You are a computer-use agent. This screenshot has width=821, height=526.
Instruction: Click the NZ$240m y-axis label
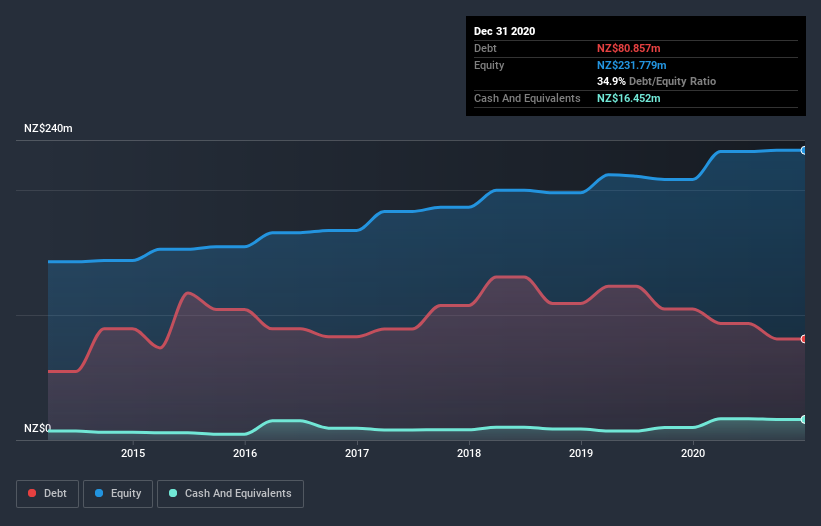pyautogui.click(x=48, y=128)
